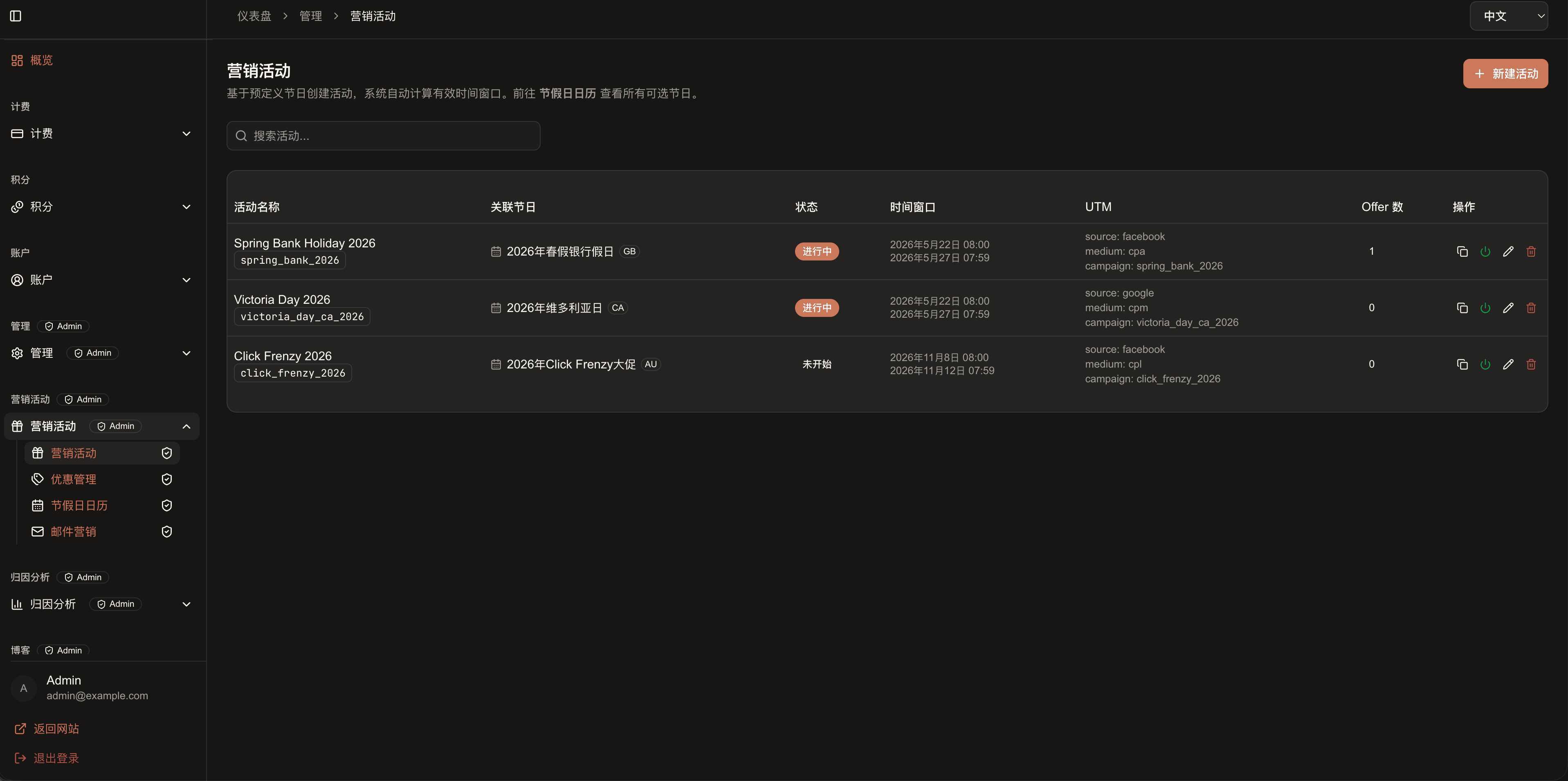Screen dimensions: 1568x781
Task: Click the victoria_day_ca_2026 slug tag
Action: tap(302, 316)
